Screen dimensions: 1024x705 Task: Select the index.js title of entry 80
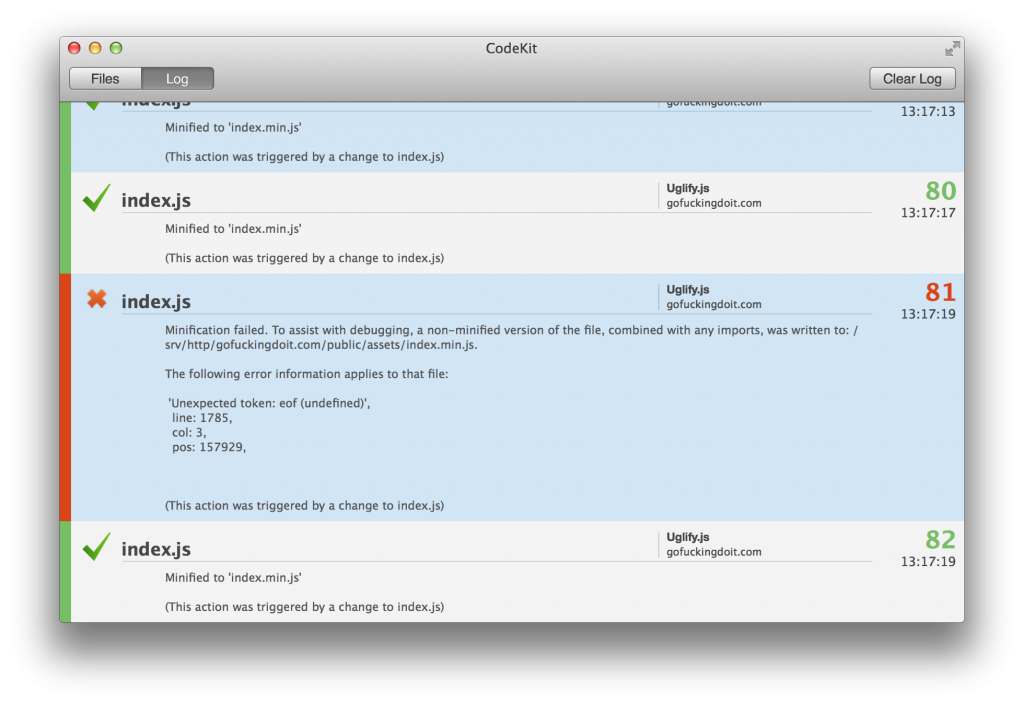point(156,201)
